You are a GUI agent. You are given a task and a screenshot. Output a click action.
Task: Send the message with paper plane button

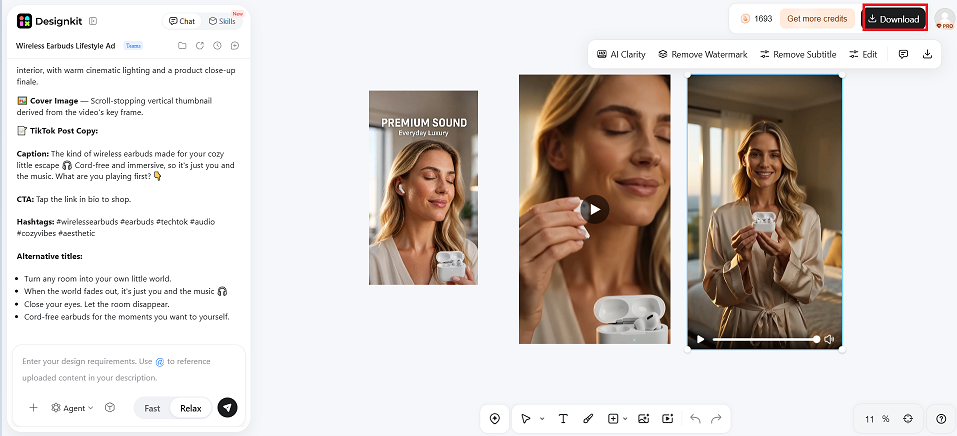(228, 407)
